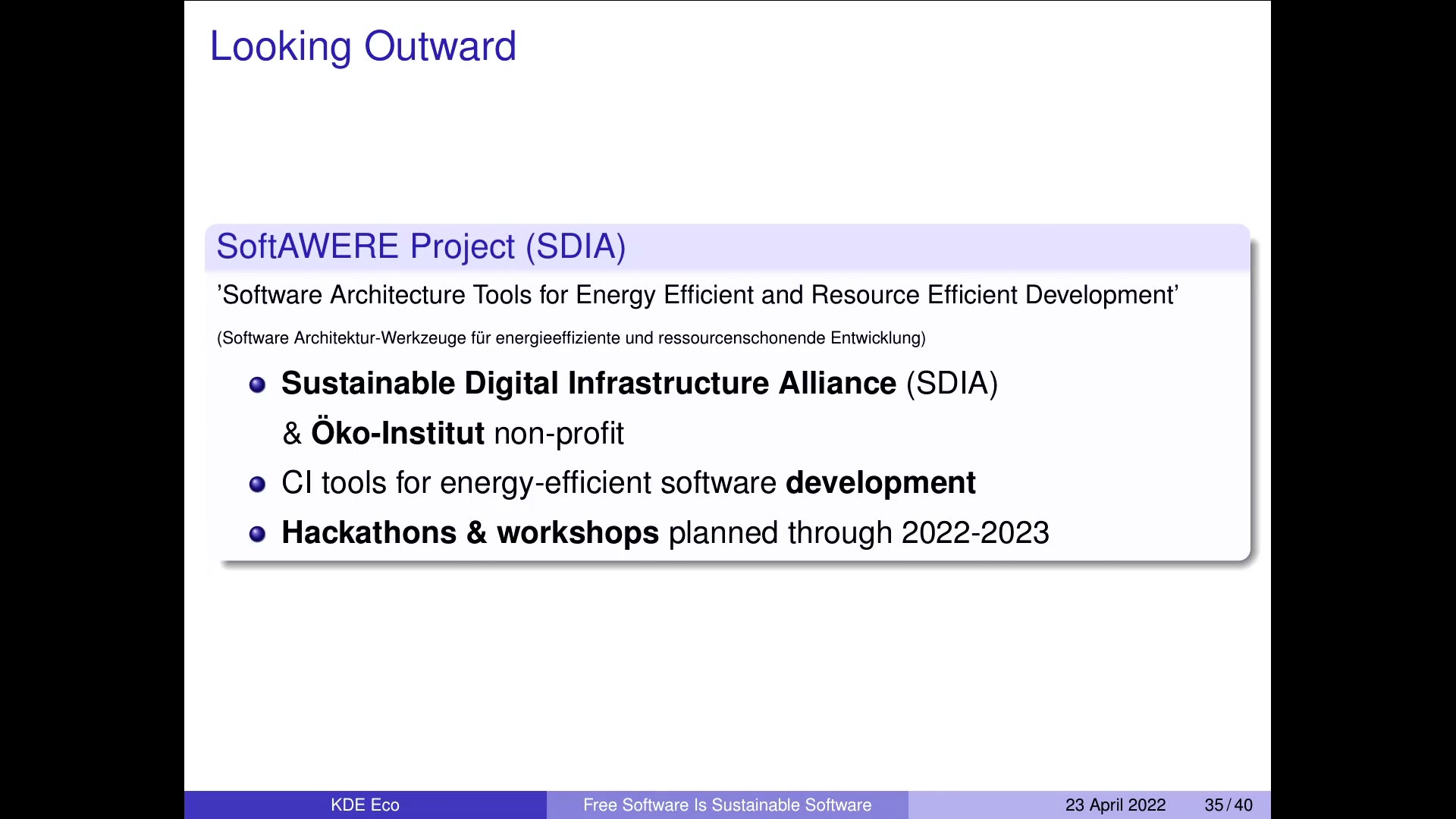Click the bullet before 'Sustainable Digital Infrastructure Alliance'
The width and height of the screenshot is (1456, 819).
coord(258,385)
